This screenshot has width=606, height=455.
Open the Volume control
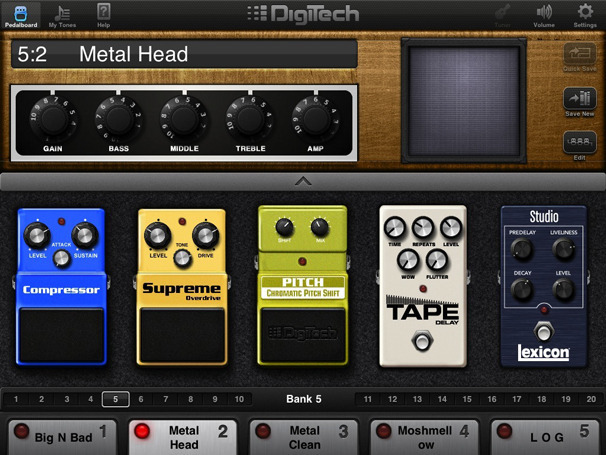[544, 16]
